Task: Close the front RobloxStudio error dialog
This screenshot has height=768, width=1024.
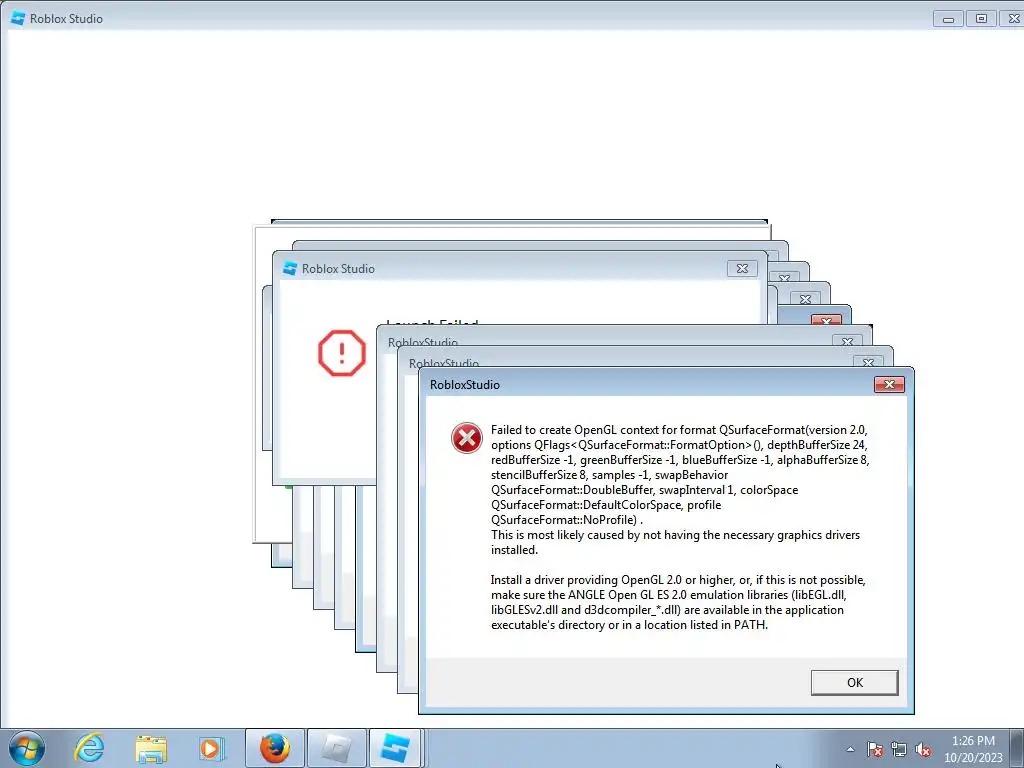Action: [x=889, y=385]
